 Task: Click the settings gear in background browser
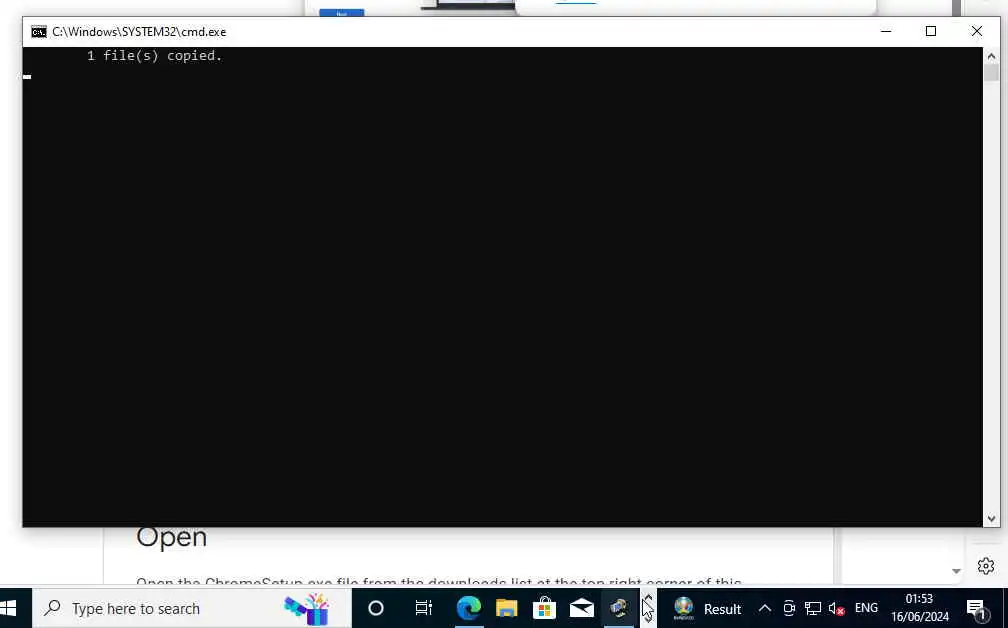tap(986, 566)
